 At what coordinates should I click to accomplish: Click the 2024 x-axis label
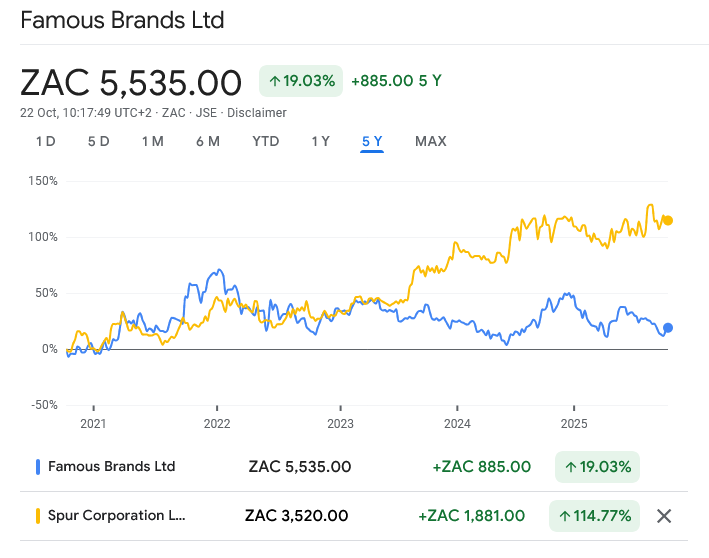(457, 424)
